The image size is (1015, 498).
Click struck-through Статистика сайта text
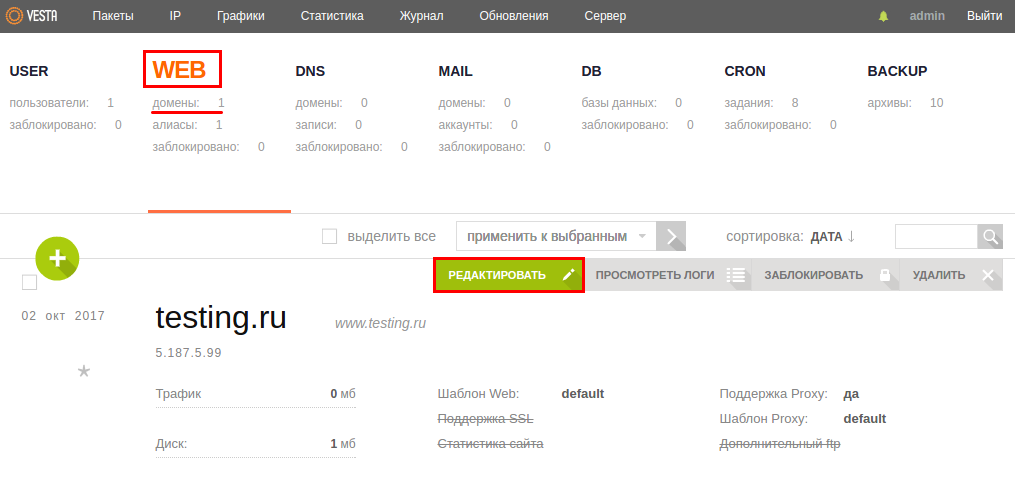[x=491, y=444]
